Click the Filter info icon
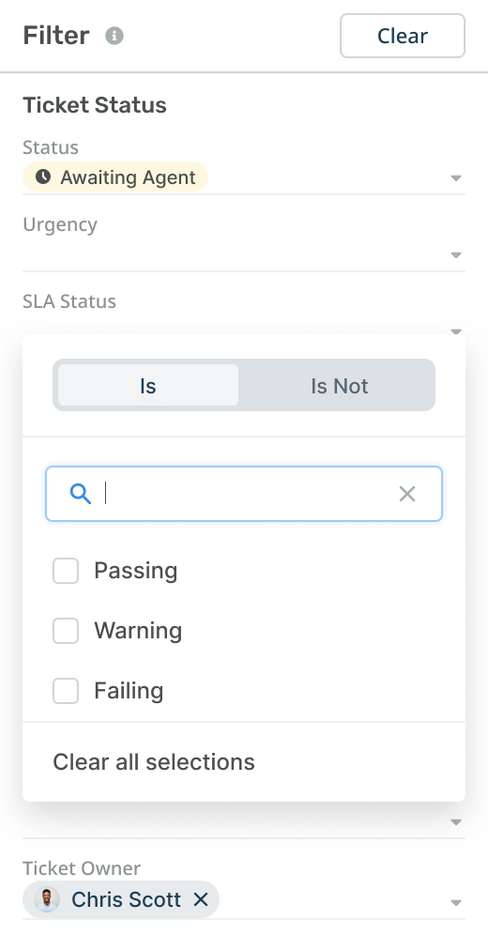Image resolution: width=488 pixels, height=935 pixels. 115,36
